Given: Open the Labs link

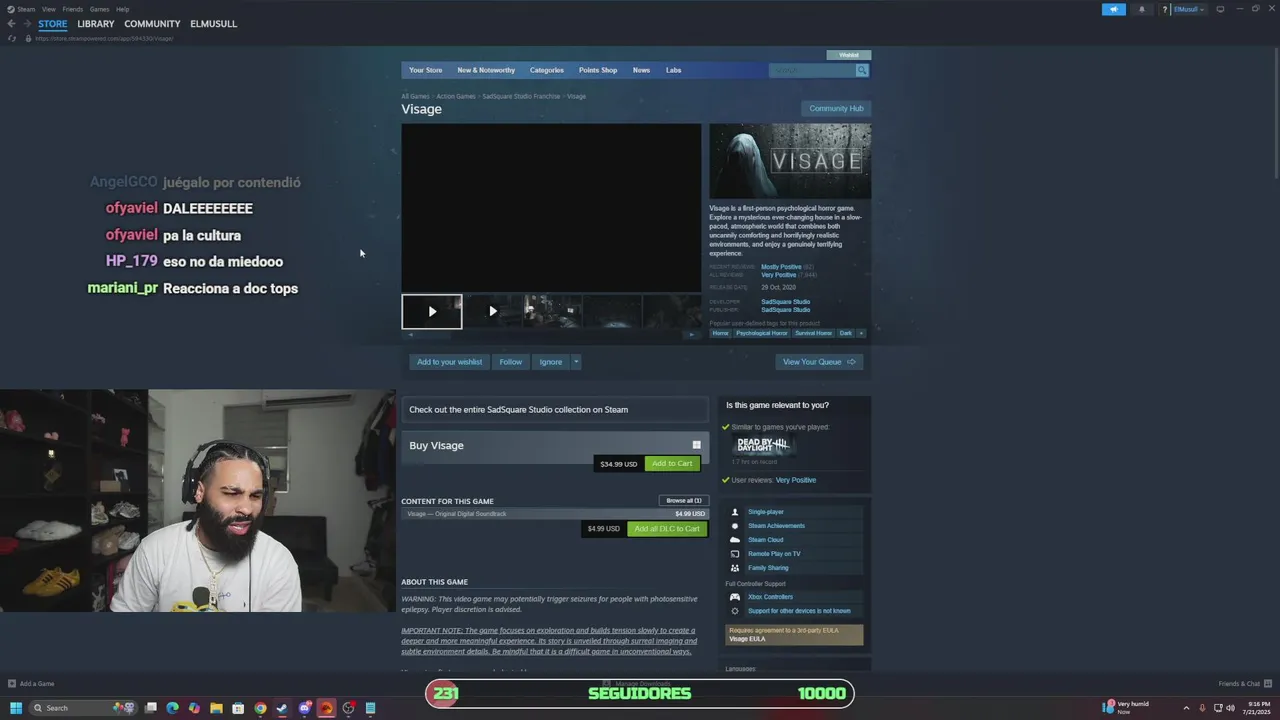Looking at the screenshot, I should 673,70.
